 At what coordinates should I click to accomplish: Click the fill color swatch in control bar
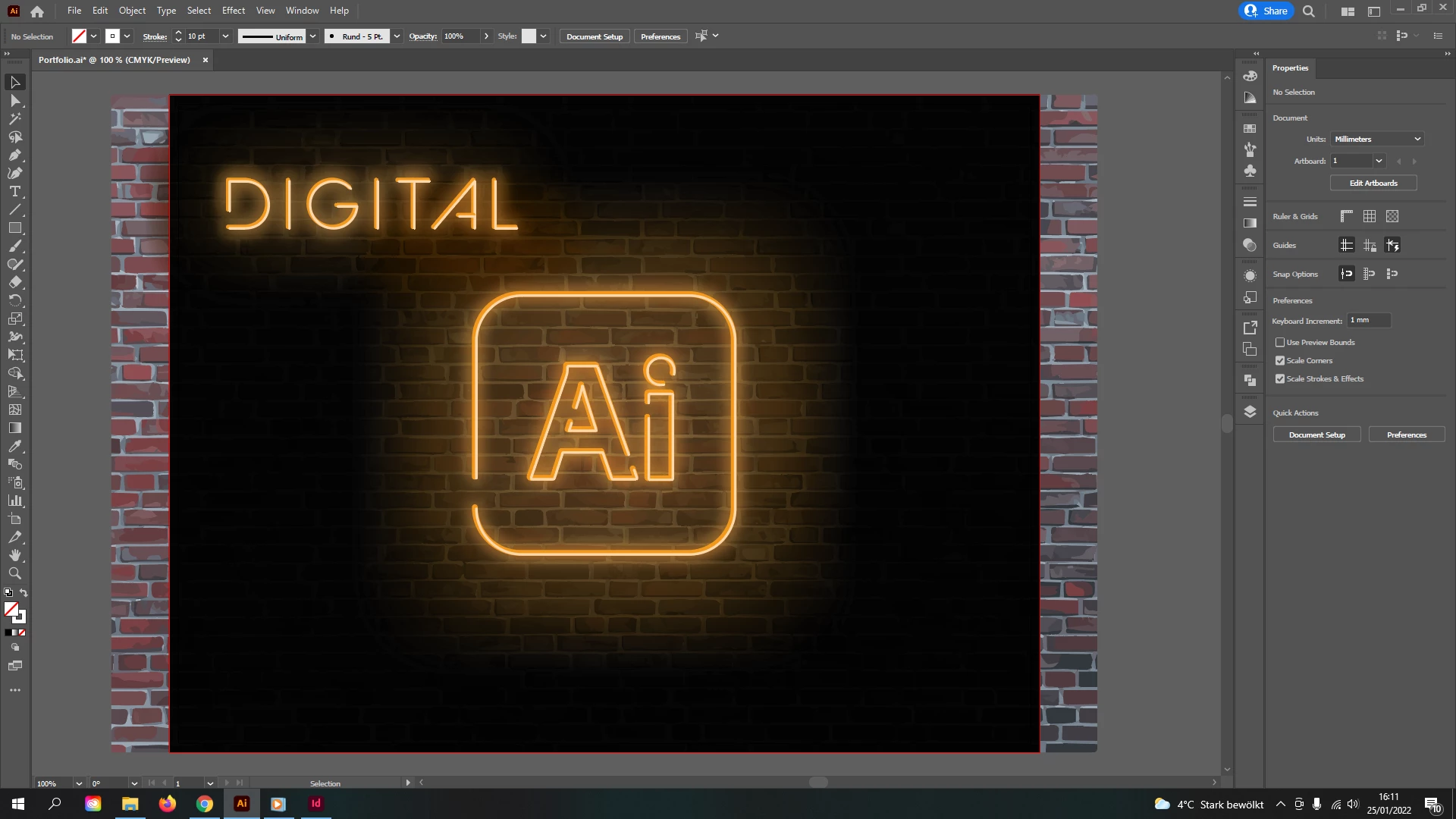[79, 36]
